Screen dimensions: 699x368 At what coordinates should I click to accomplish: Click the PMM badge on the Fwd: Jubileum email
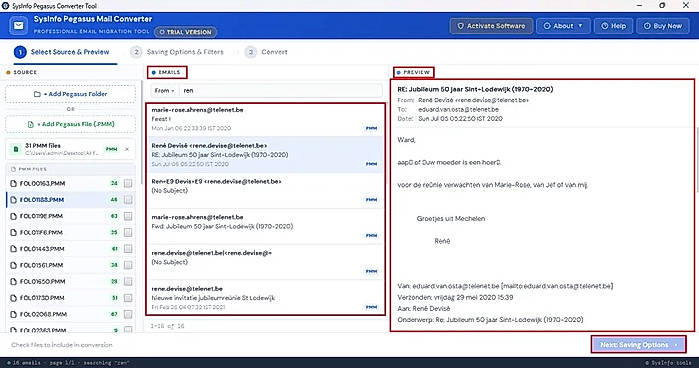pos(371,236)
